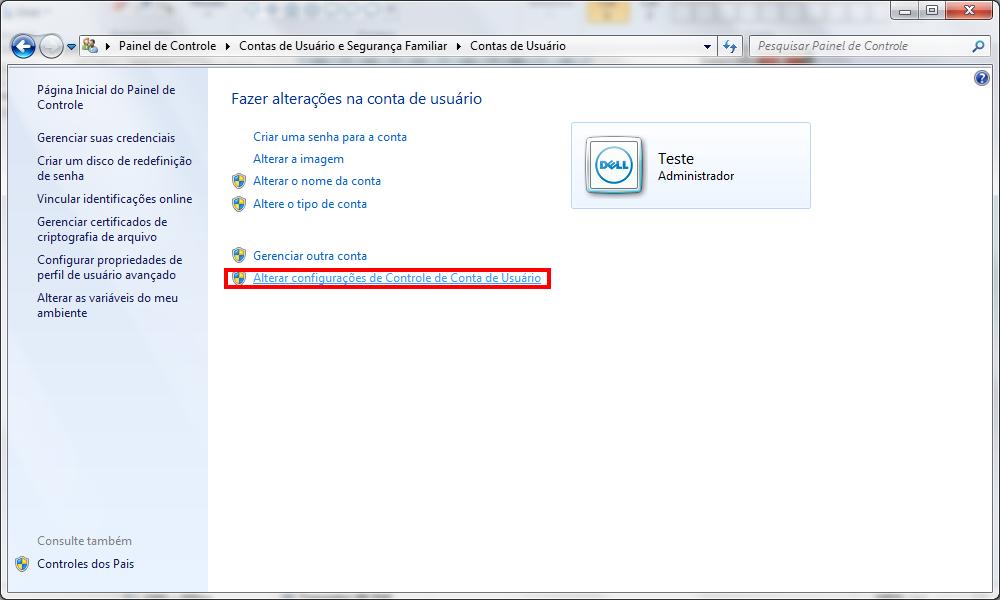1000x600 pixels.
Task: Open recent pages dropdown next to Forward
Action: 71,47
